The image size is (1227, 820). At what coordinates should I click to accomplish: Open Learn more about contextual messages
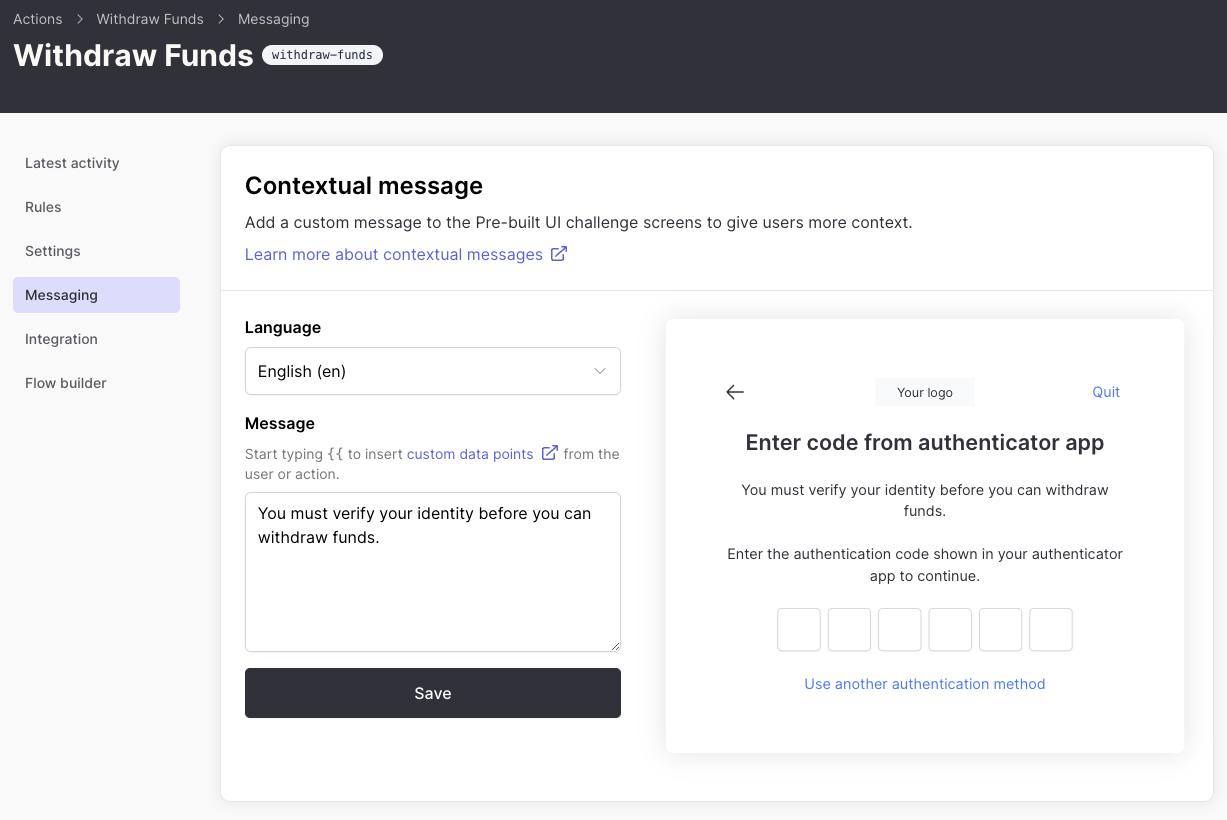pos(394,254)
